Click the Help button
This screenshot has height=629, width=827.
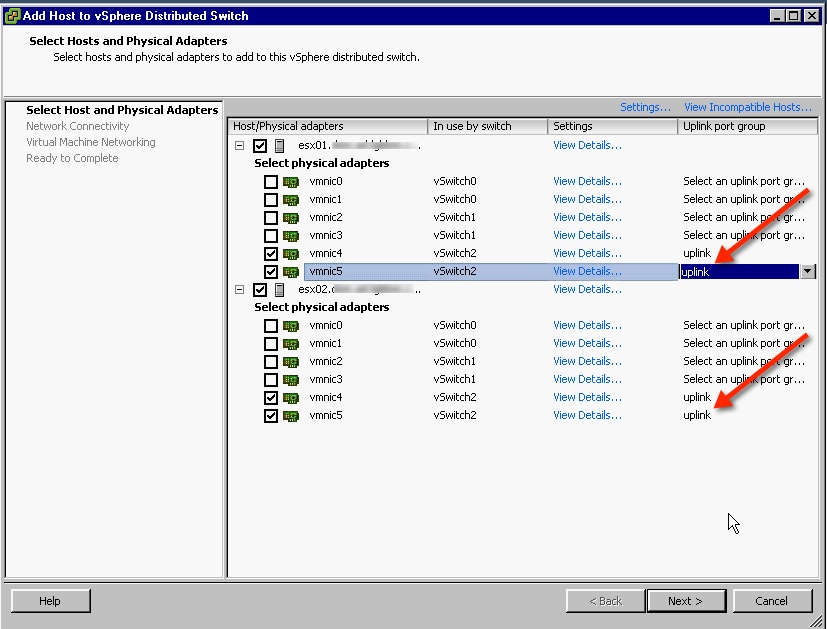click(x=50, y=601)
